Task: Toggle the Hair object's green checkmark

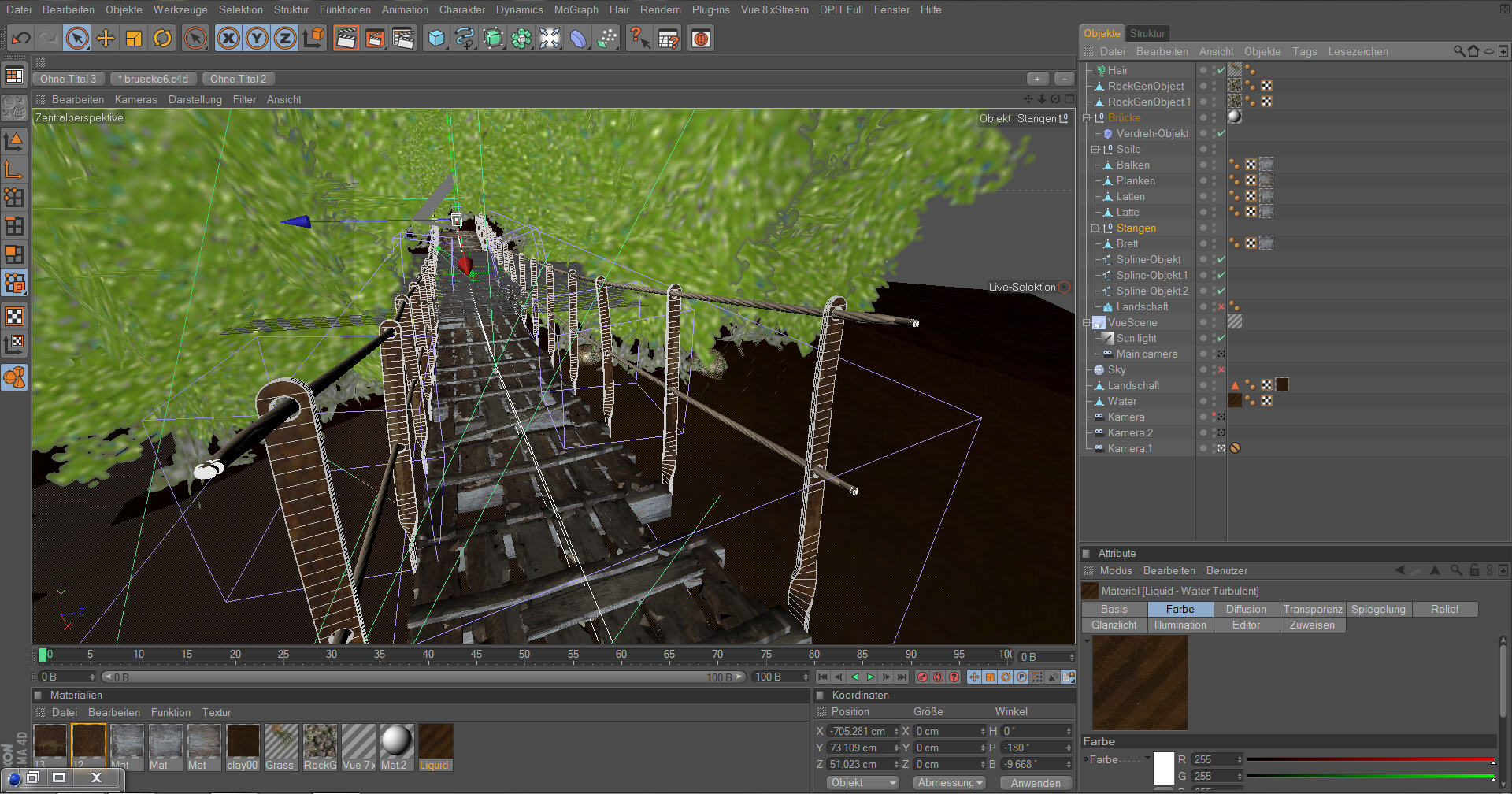Action: [1221, 70]
